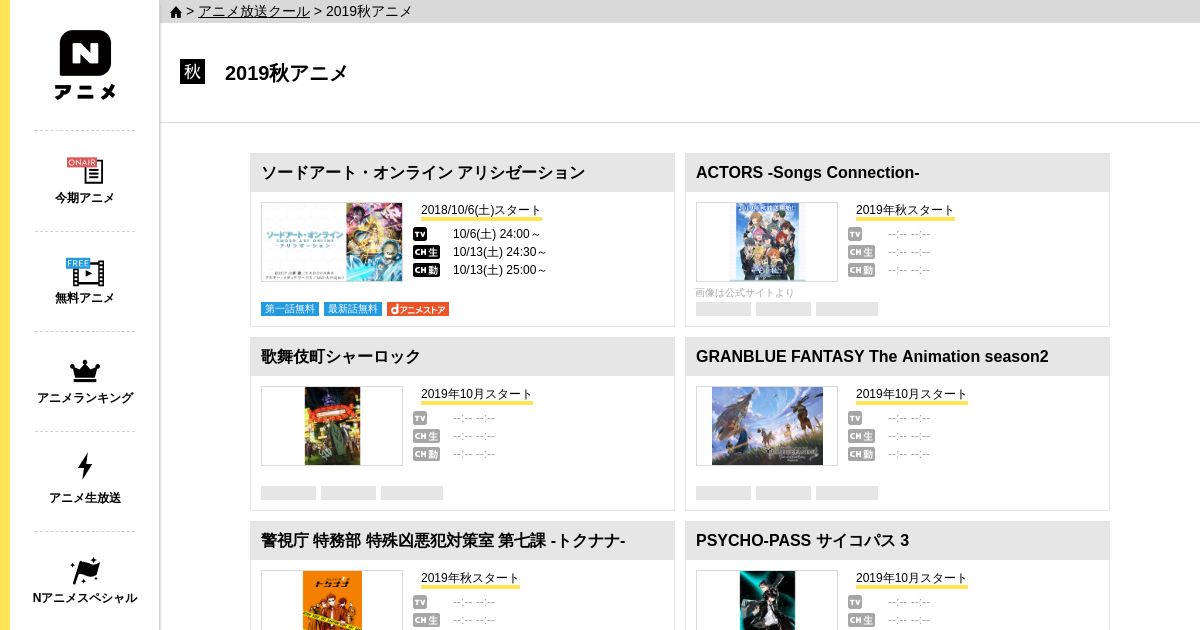Image resolution: width=1200 pixels, height=630 pixels.
Task: Click the アニメ放送クール breadcrumb link
Action: tap(254, 11)
